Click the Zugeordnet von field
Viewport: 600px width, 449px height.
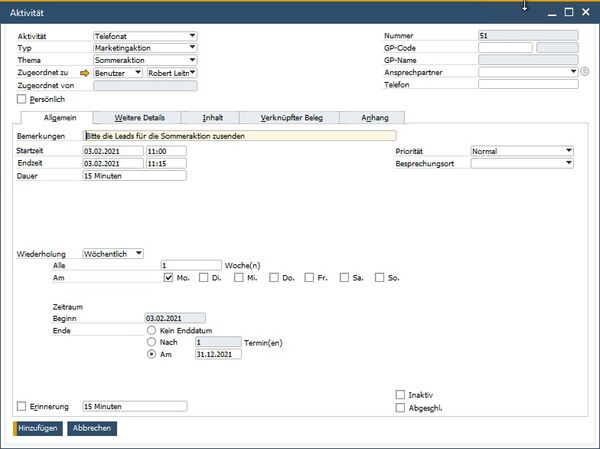click(x=145, y=85)
